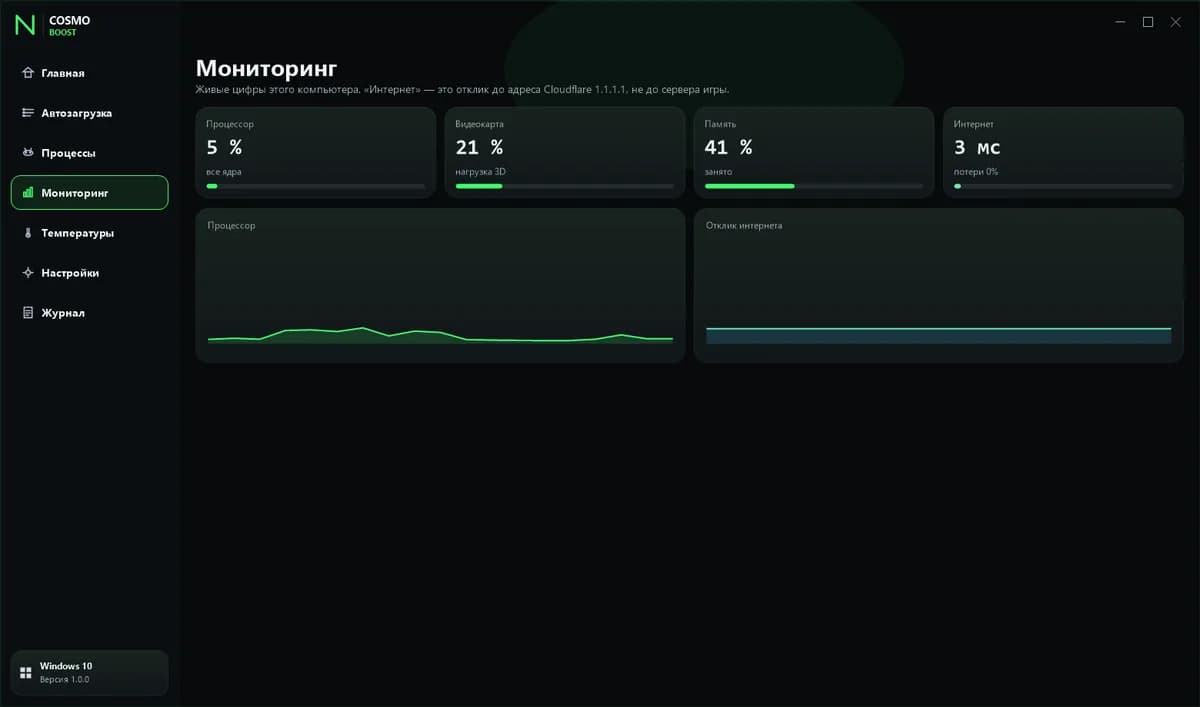The image size is (1200, 707).
Task: Click the bar chart icon beside Мониторинг
Action: tap(28, 193)
